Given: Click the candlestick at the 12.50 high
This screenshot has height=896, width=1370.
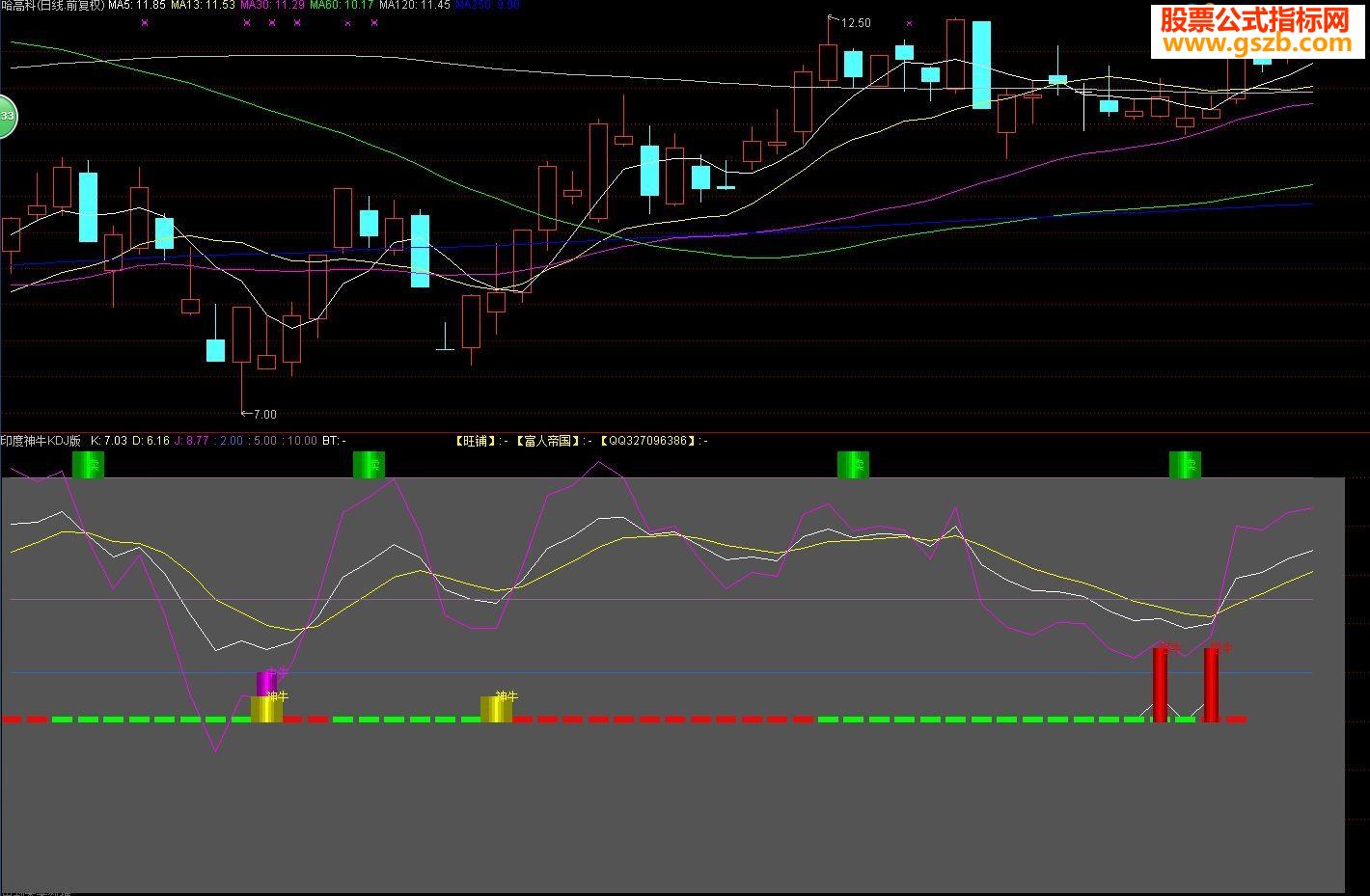Looking at the screenshot, I should (x=828, y=63).
